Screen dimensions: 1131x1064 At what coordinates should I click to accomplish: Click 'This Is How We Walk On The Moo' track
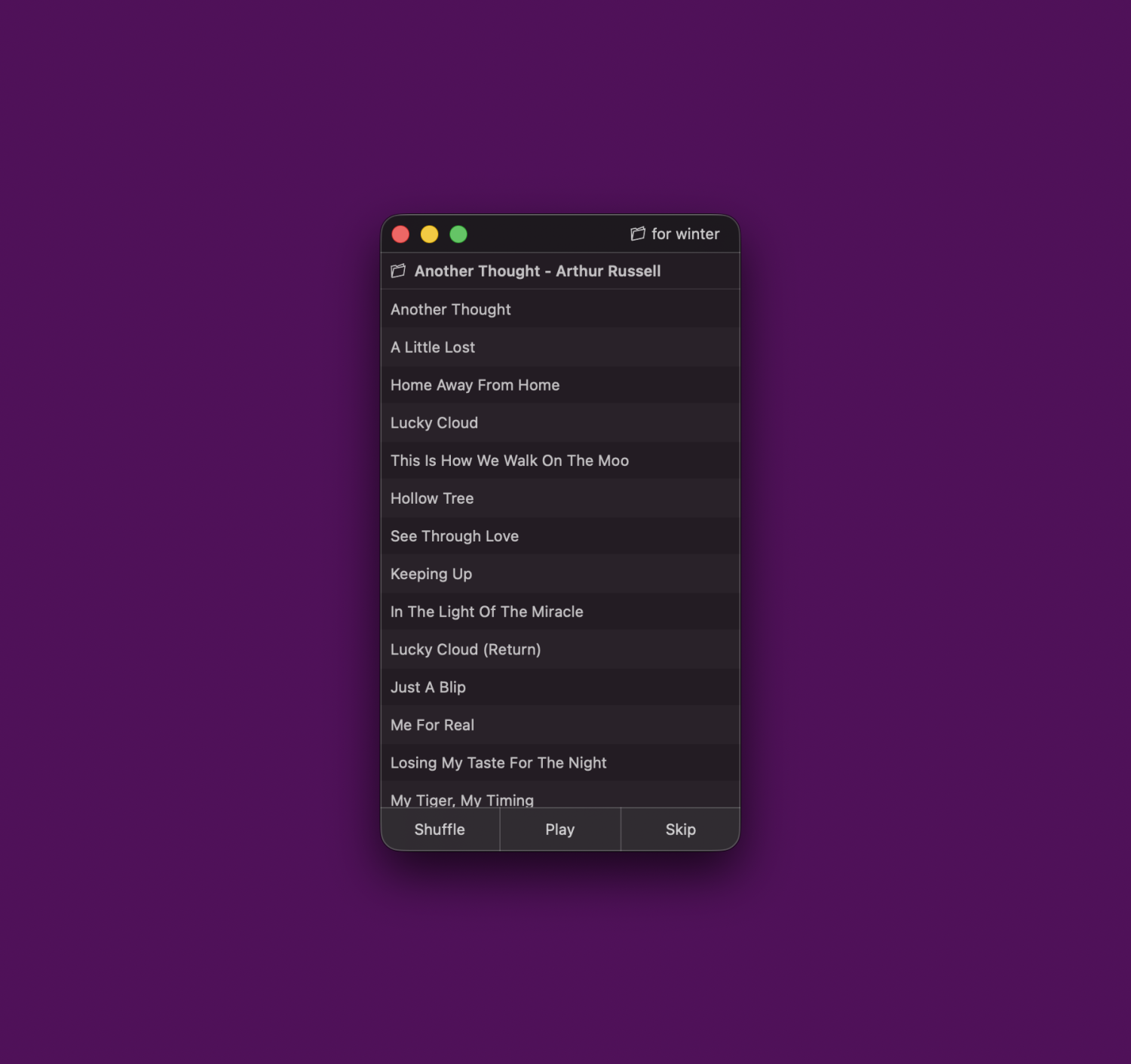pyautogui.click(x=510, y=460)
